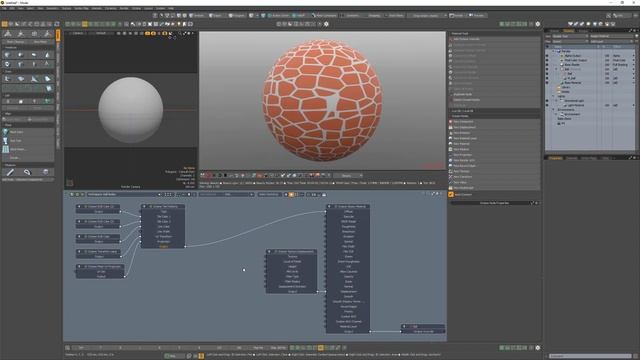Viewport: 640px width, 360px height.
Task: Select the Properties tab in lower right panel
Action: point(555,158)
